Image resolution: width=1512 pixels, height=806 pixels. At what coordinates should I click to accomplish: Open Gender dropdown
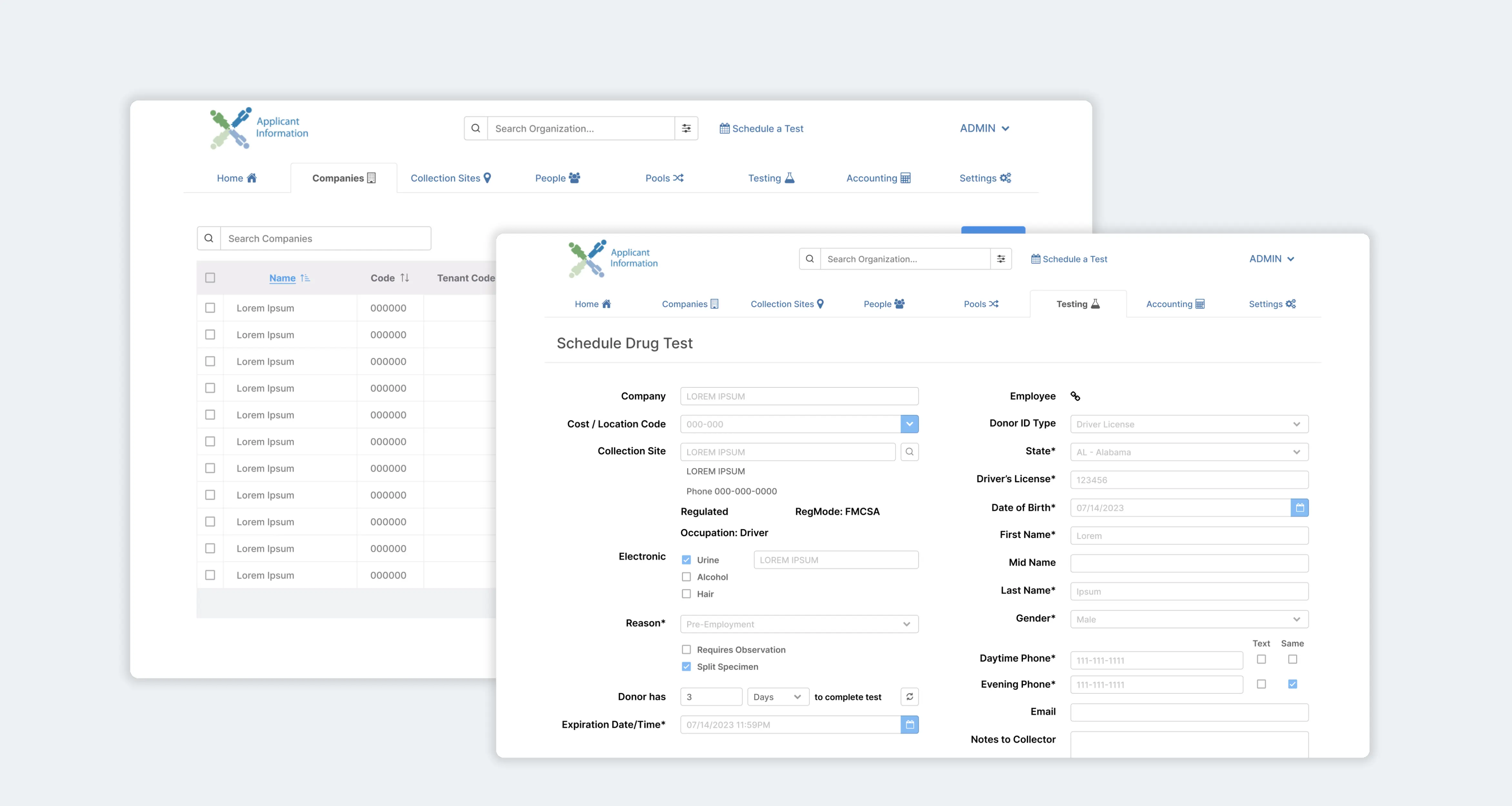click(x=1189, y=619)
